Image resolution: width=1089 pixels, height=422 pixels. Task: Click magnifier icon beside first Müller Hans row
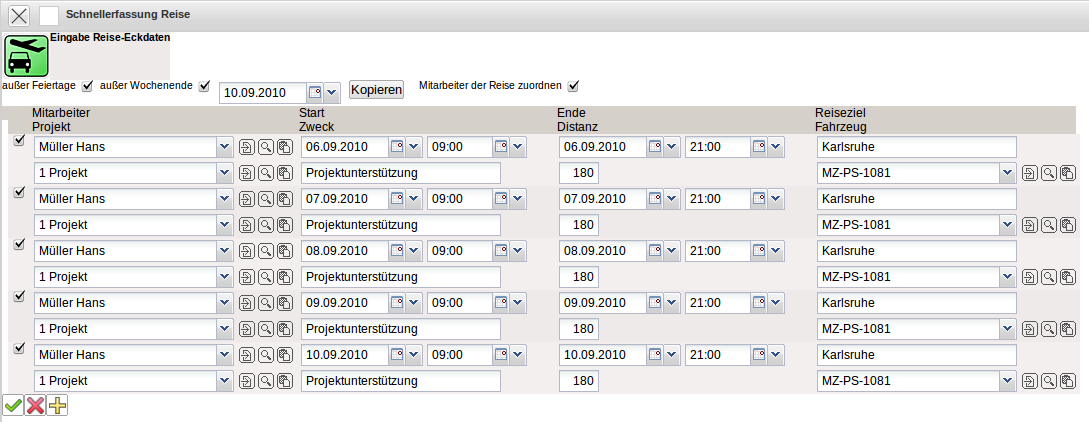click(266, 147)
